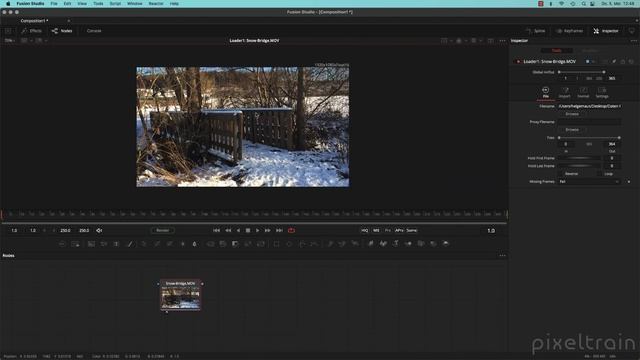The image size is (640, 360).
Task: Toggle HiQ high quality mode
Action: click(364, 231)
